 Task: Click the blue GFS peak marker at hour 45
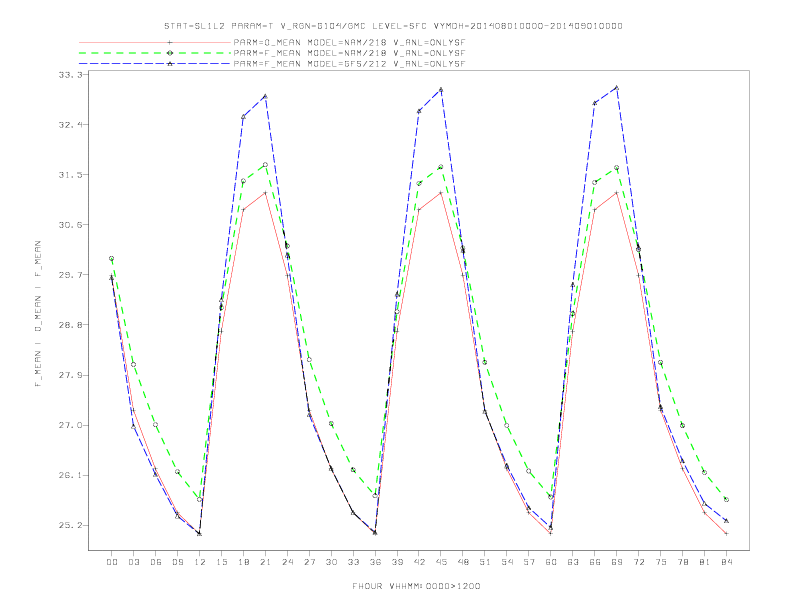point(441,89)
